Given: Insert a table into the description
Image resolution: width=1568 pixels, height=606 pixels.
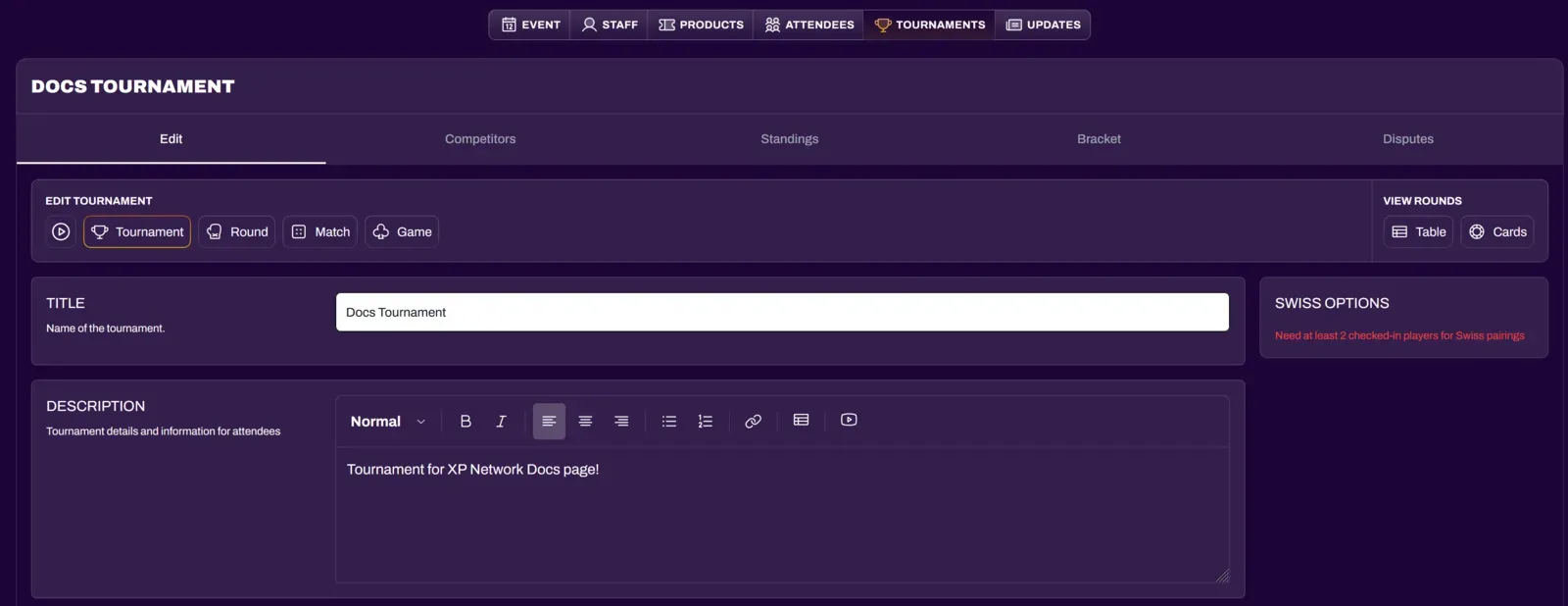Looking at the screenshot, I should coord(801,421).
